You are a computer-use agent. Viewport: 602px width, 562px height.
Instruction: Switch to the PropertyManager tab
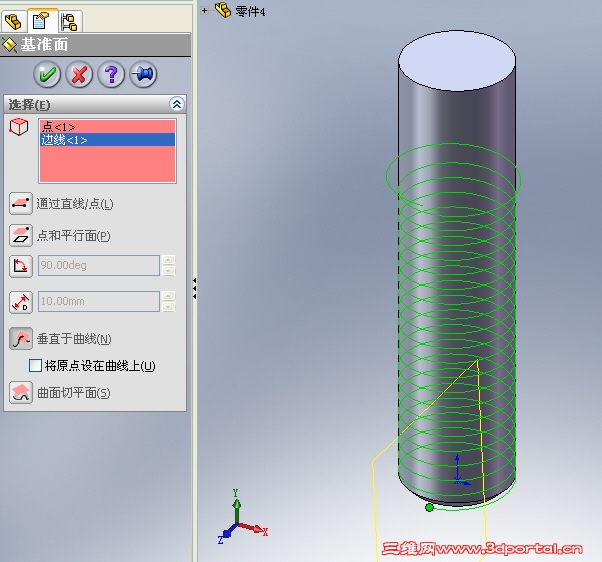[41, 21]
